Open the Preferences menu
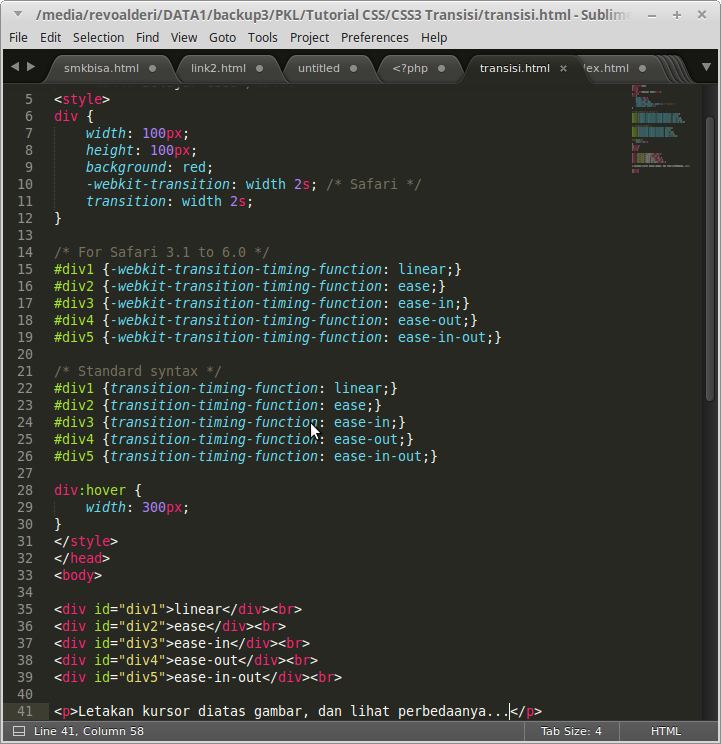This screenshot has width=721, height=744. 375,37
